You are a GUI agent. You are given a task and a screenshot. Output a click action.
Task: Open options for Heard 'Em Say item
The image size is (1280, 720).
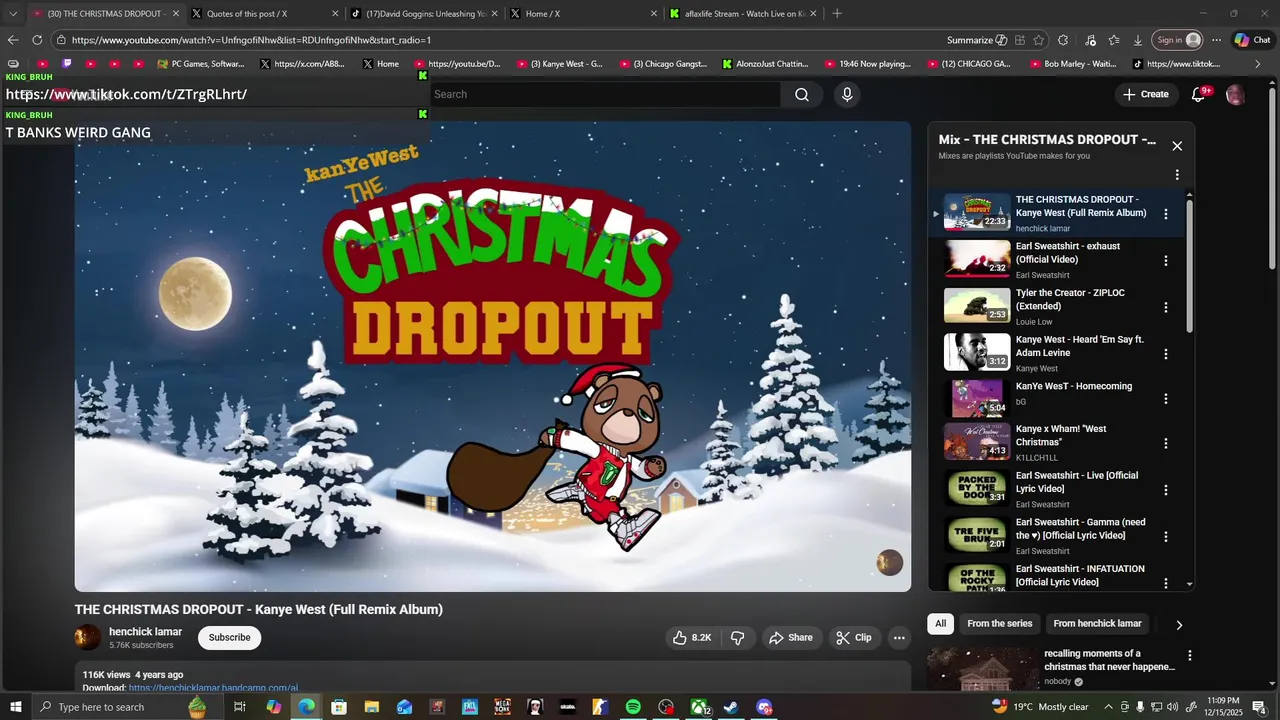click(1165, 354)
